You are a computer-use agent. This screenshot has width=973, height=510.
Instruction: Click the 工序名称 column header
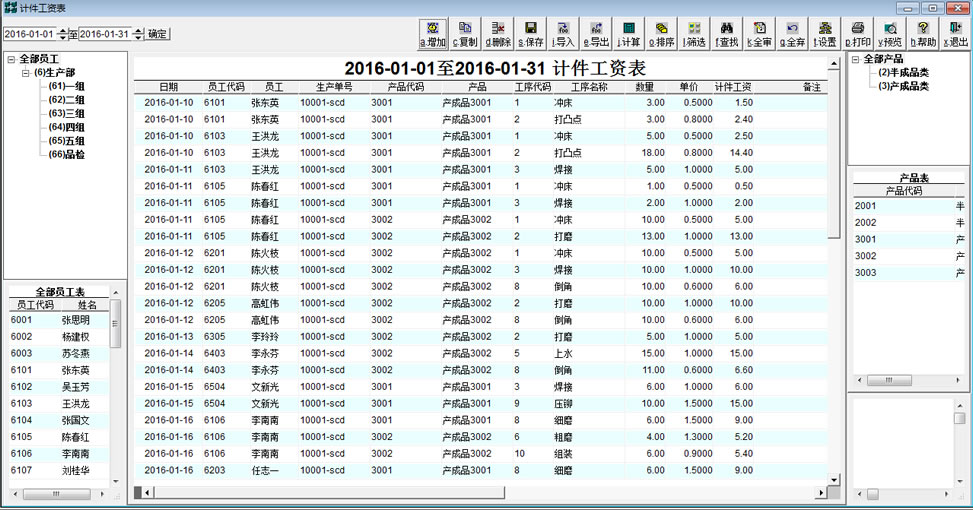tap(589, 87)
